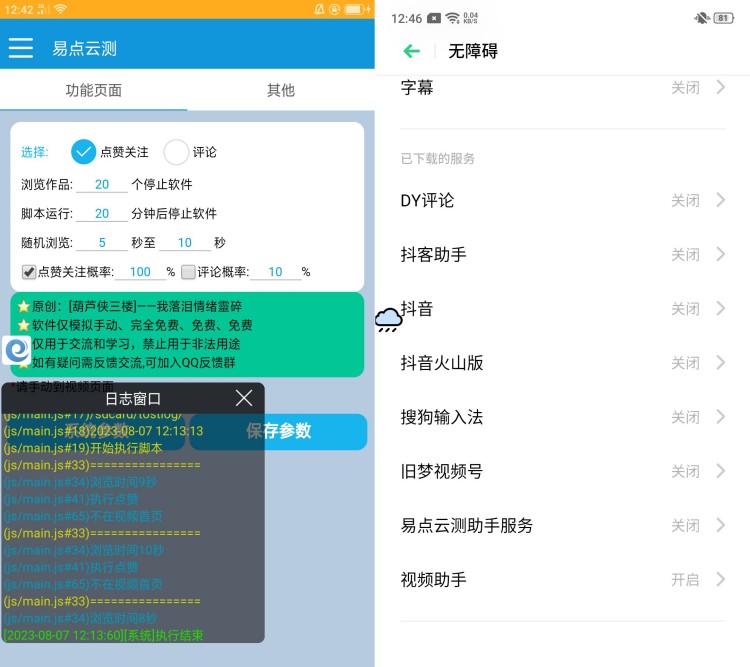Switch to the 其他 tab
This screenshot has width=750, height=667.
[x=281, y=90]
